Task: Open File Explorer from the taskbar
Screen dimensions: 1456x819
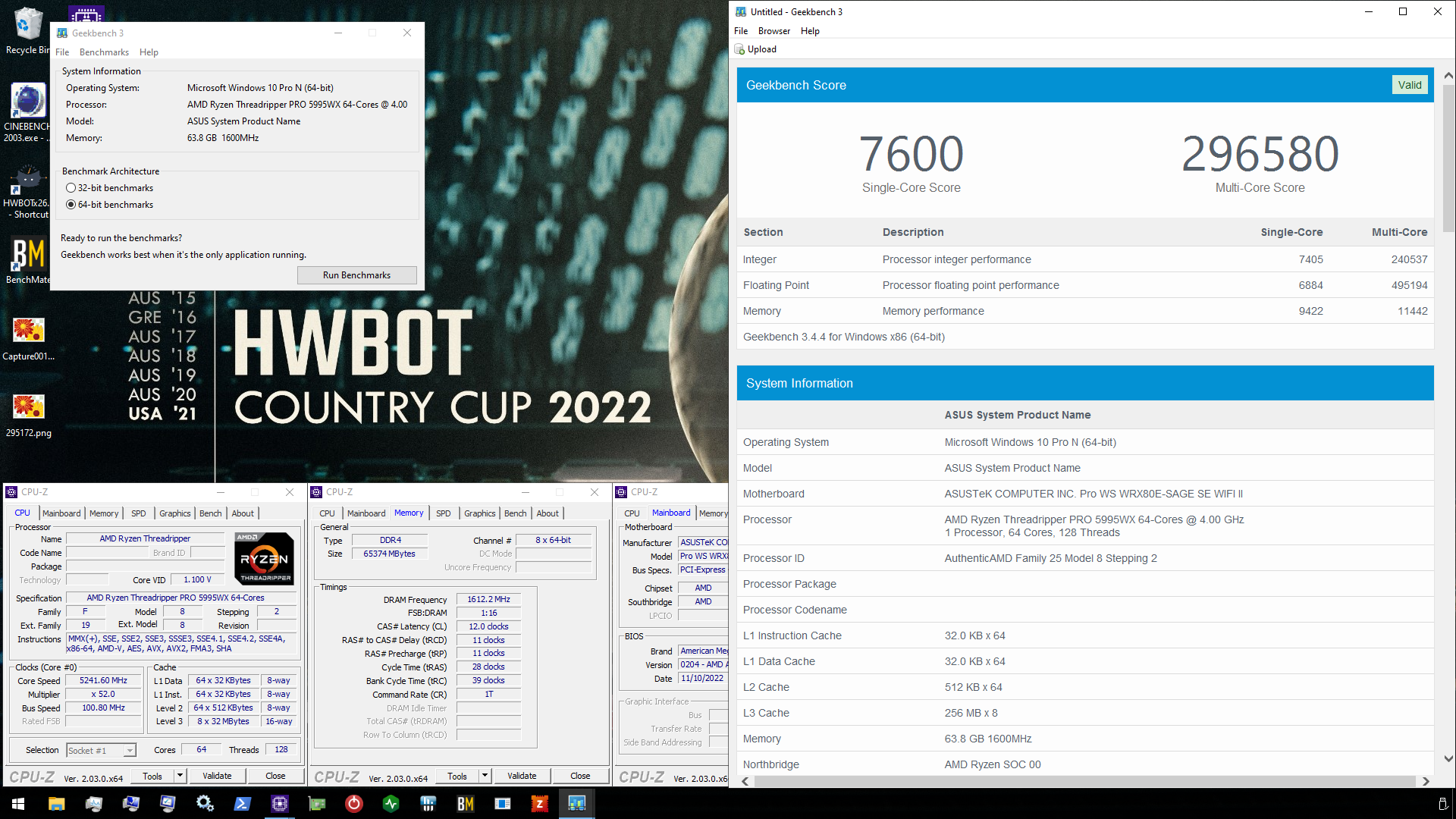Action: pos(56,804)
